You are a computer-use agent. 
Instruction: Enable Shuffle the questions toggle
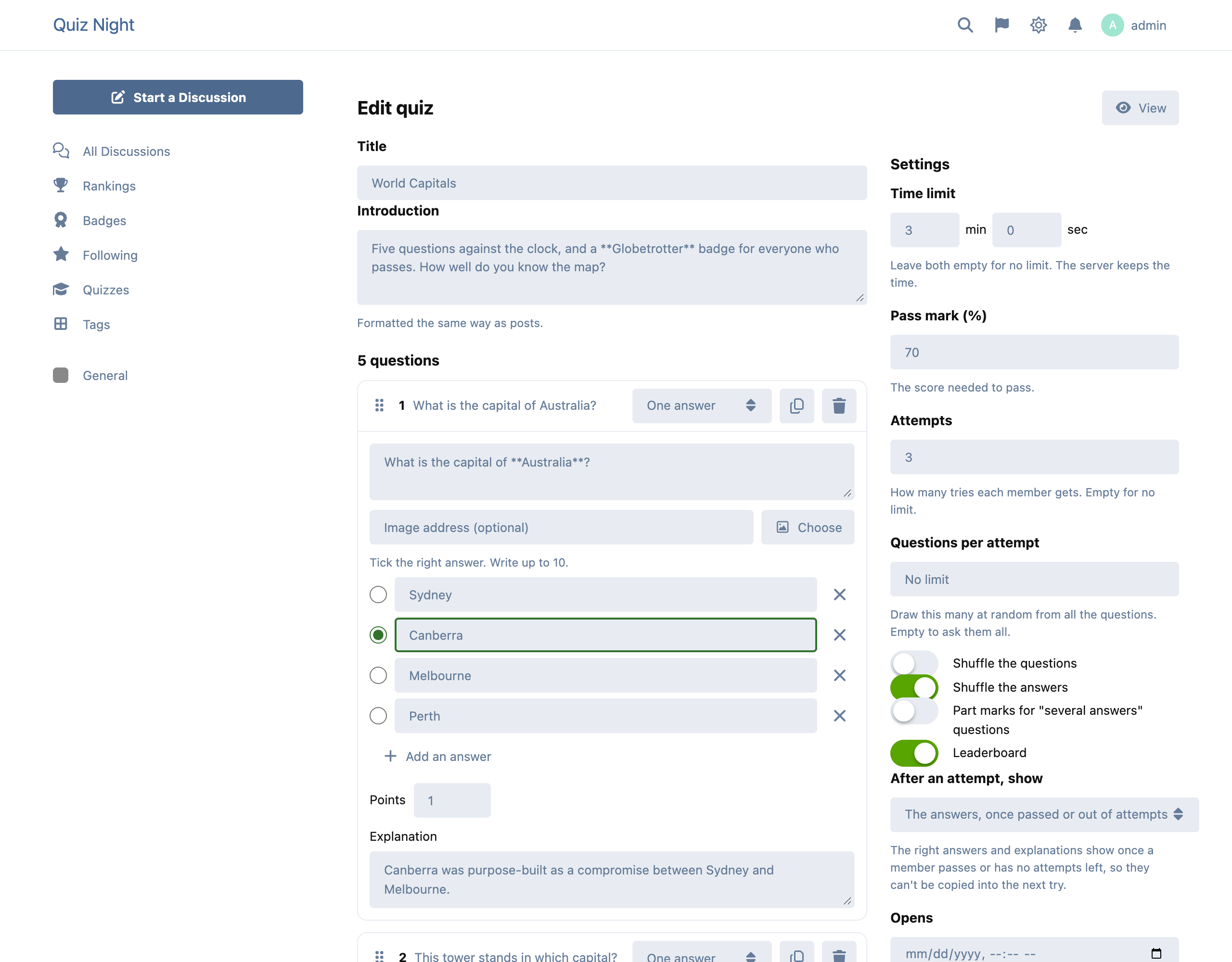[914, 663]
